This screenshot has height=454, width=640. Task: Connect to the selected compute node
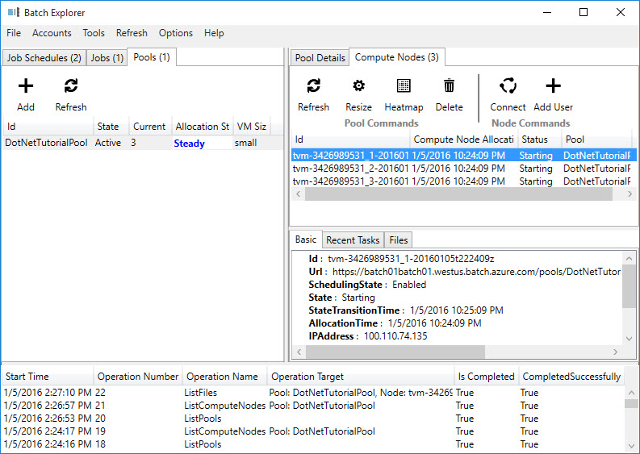508,87
